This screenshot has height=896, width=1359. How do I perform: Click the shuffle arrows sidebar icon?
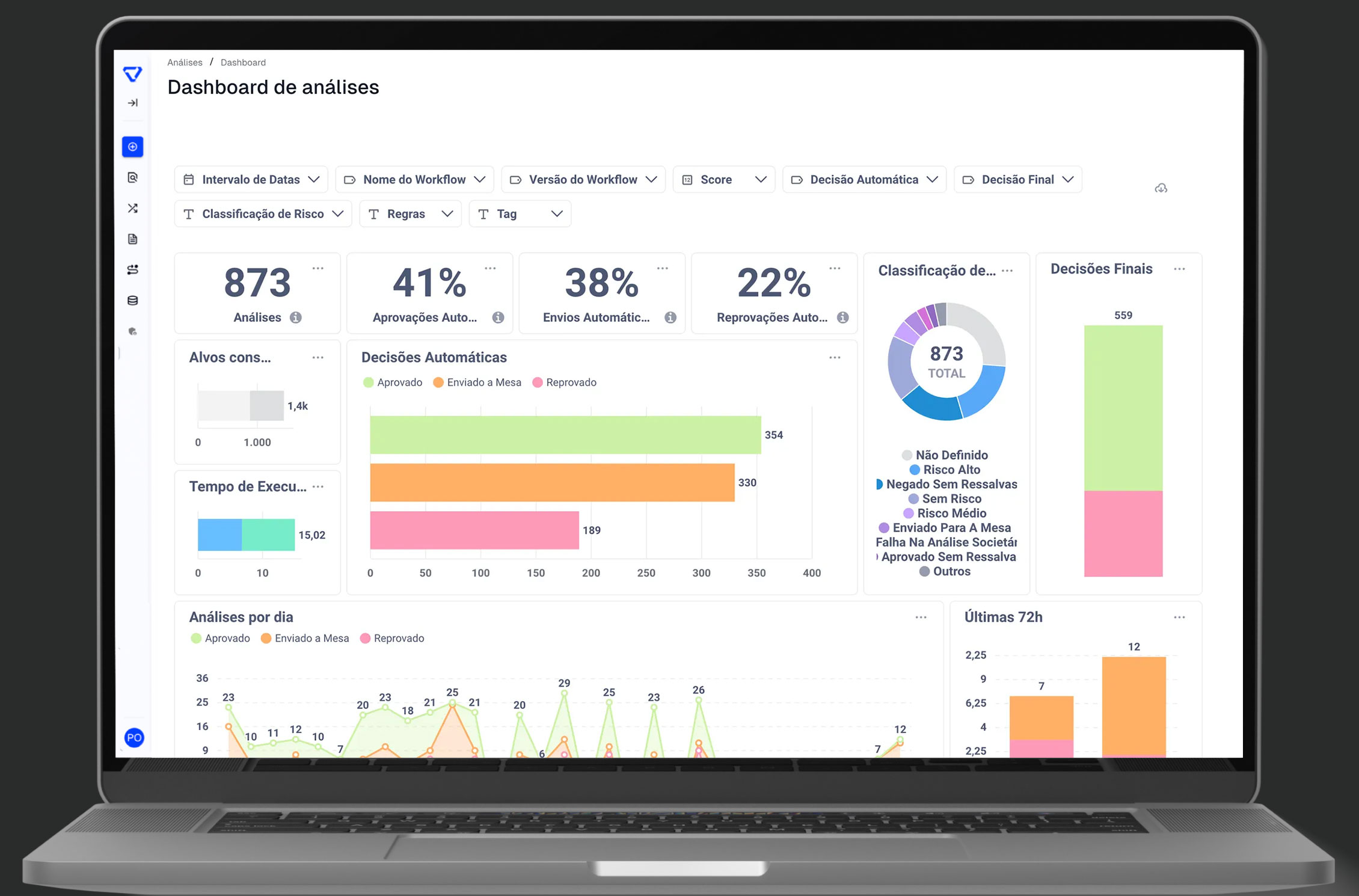[x=133, y=208]
